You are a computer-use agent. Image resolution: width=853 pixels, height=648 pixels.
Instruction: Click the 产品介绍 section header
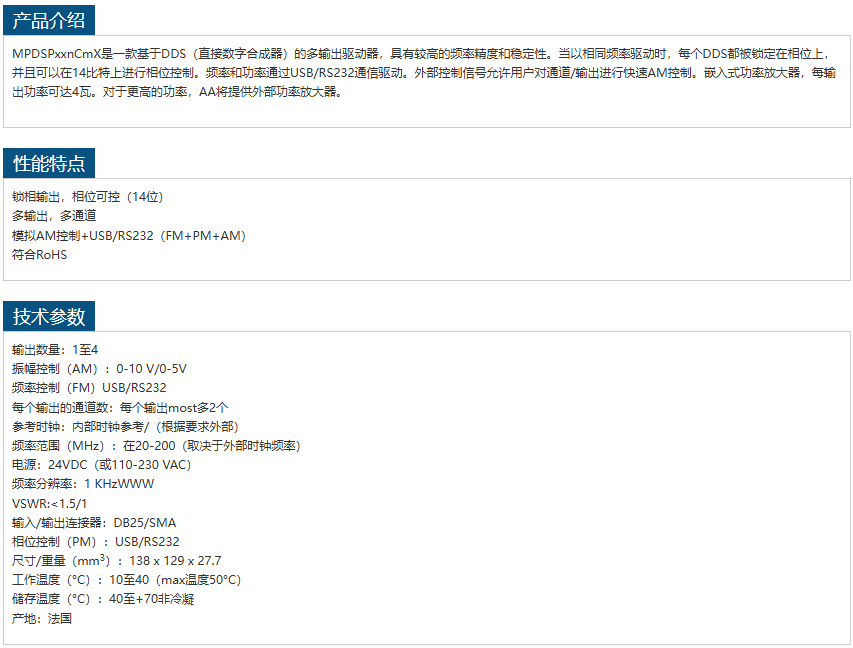49,19
